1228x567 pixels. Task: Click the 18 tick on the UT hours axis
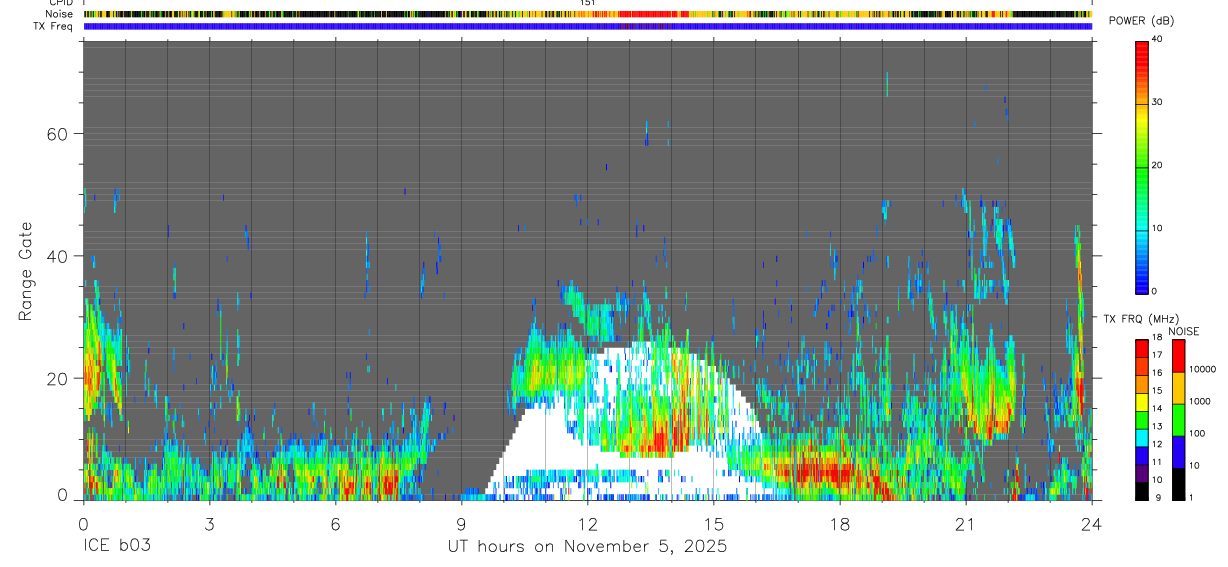pyautogui.click(x=839, y=523)
